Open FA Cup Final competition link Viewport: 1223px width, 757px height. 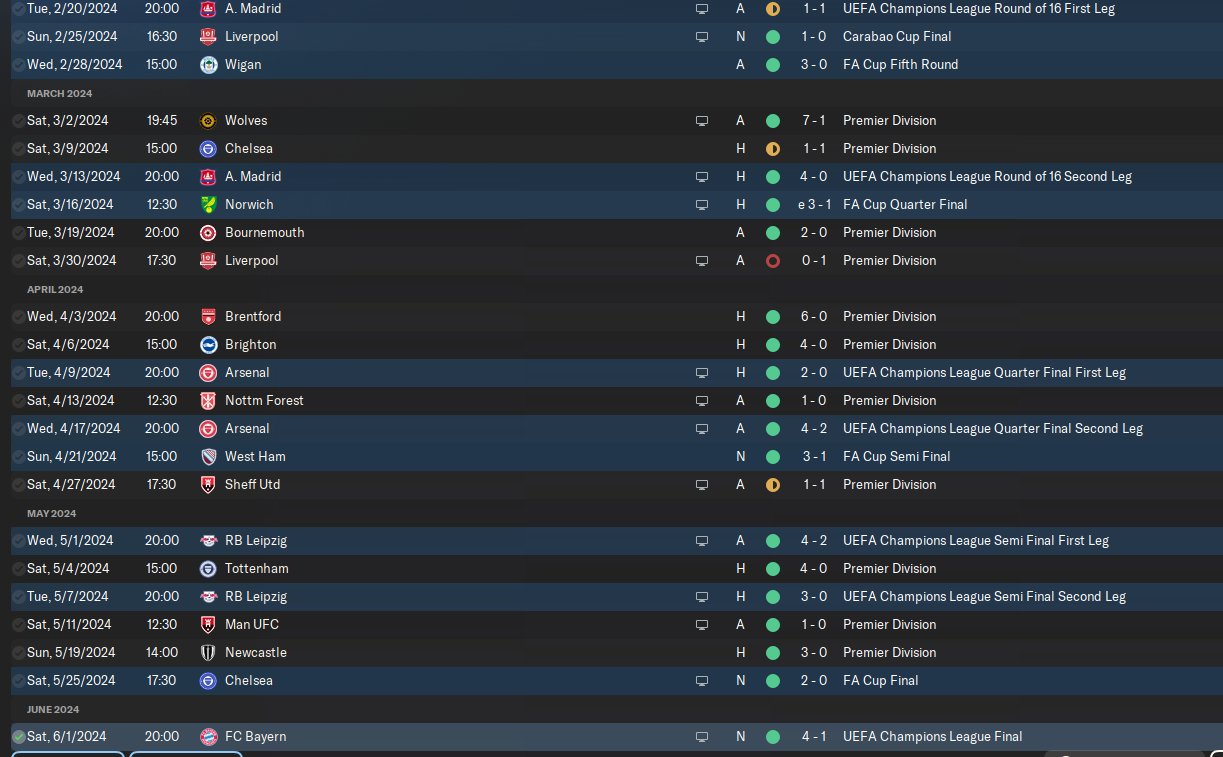pyautogui.click(x=881, y=681)
